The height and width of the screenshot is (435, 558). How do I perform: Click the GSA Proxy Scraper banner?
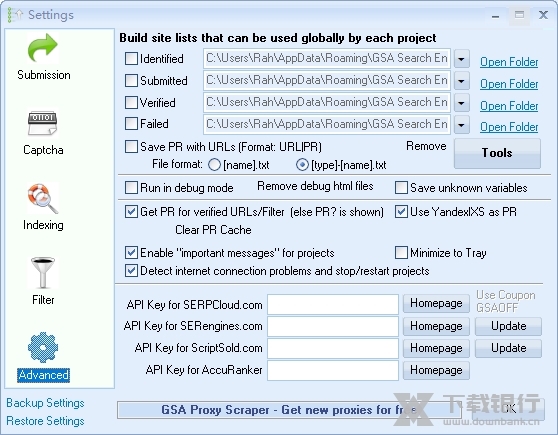pos(289,410)
